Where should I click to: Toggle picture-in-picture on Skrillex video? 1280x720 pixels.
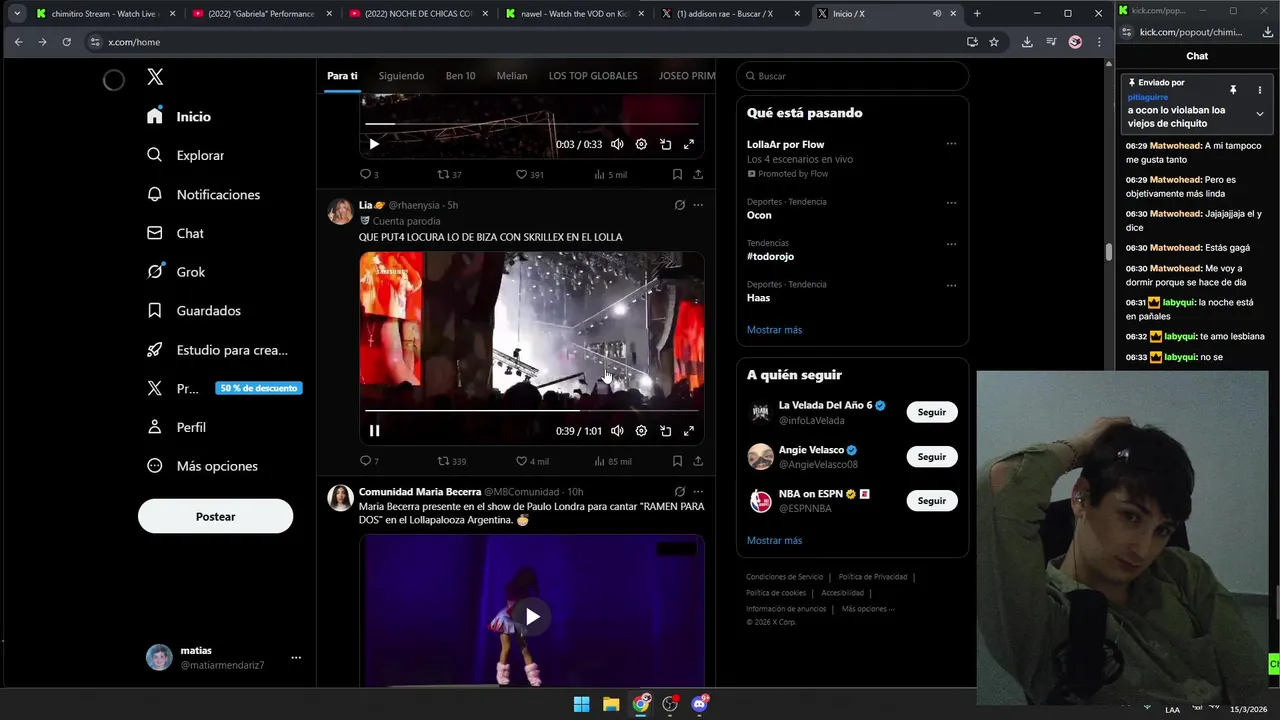click(665, 431)
